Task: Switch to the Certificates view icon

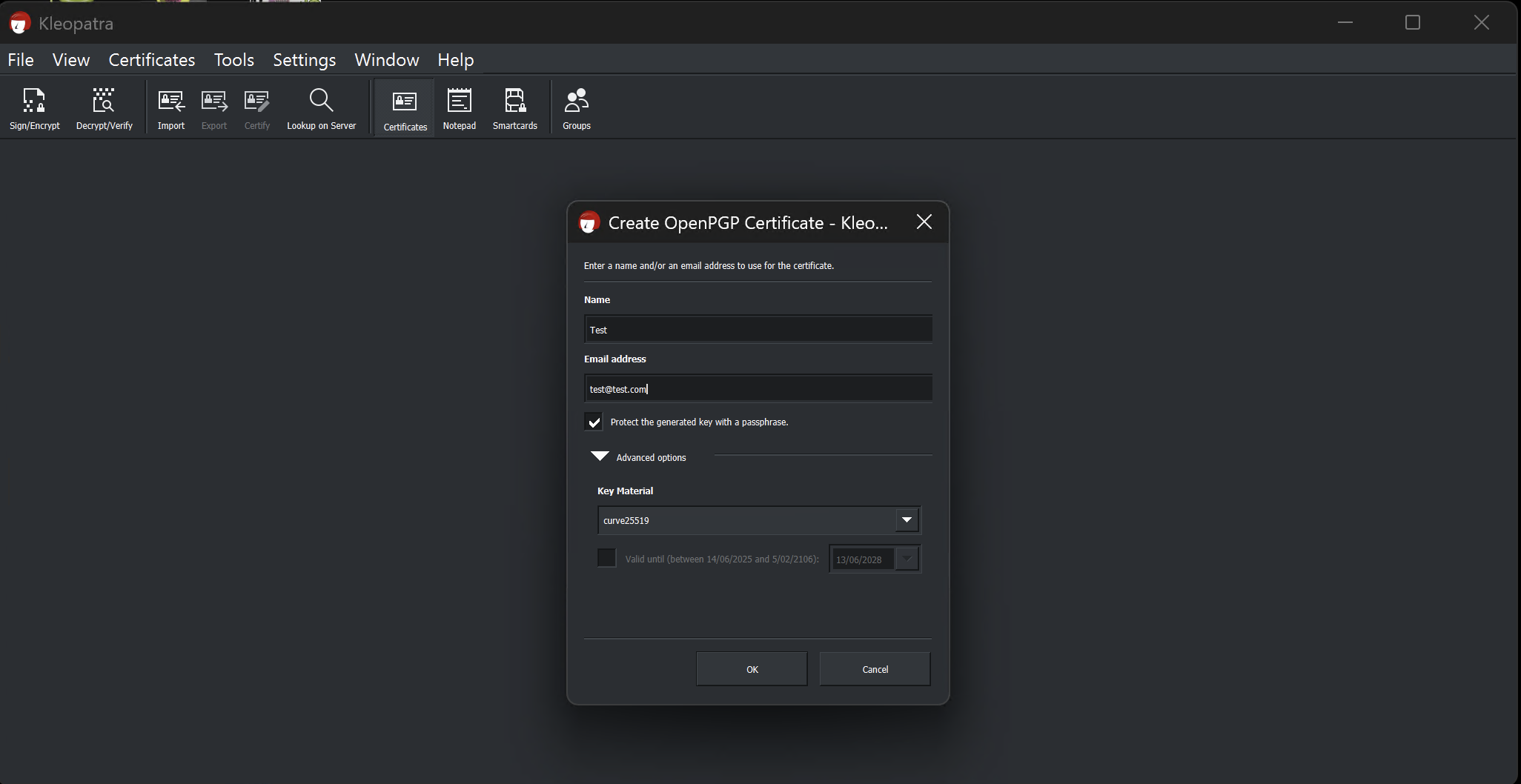Action: coord(405,108)
